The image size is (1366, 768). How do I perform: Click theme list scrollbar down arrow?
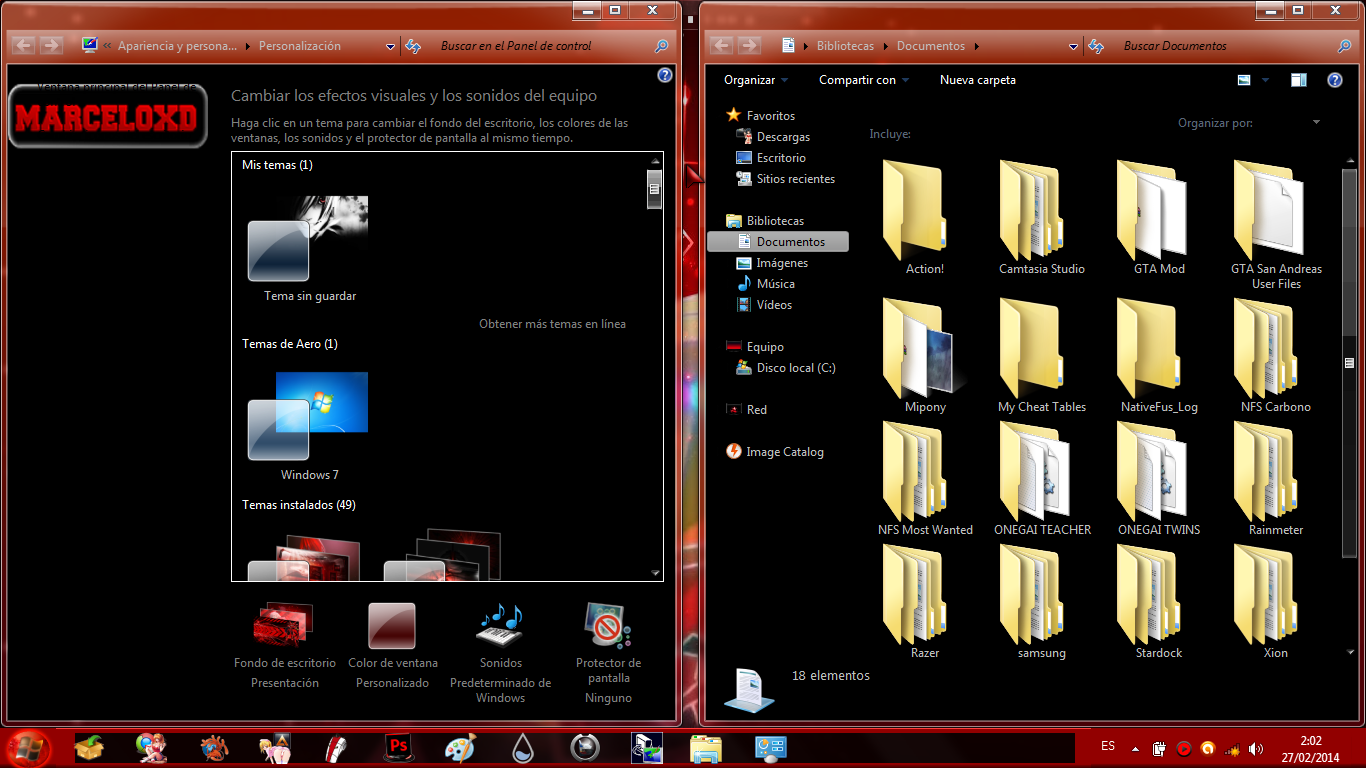point(656,573)
